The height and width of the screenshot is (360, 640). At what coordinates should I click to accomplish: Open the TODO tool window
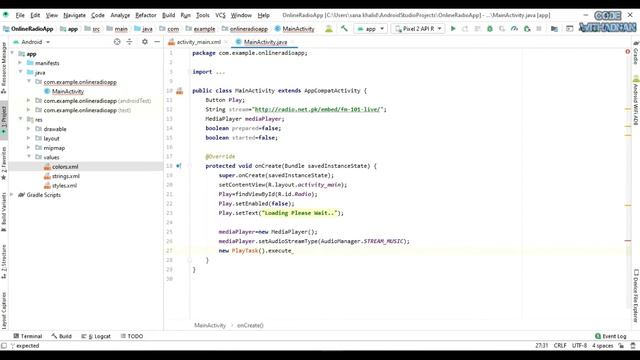click(x=132, y=336)
